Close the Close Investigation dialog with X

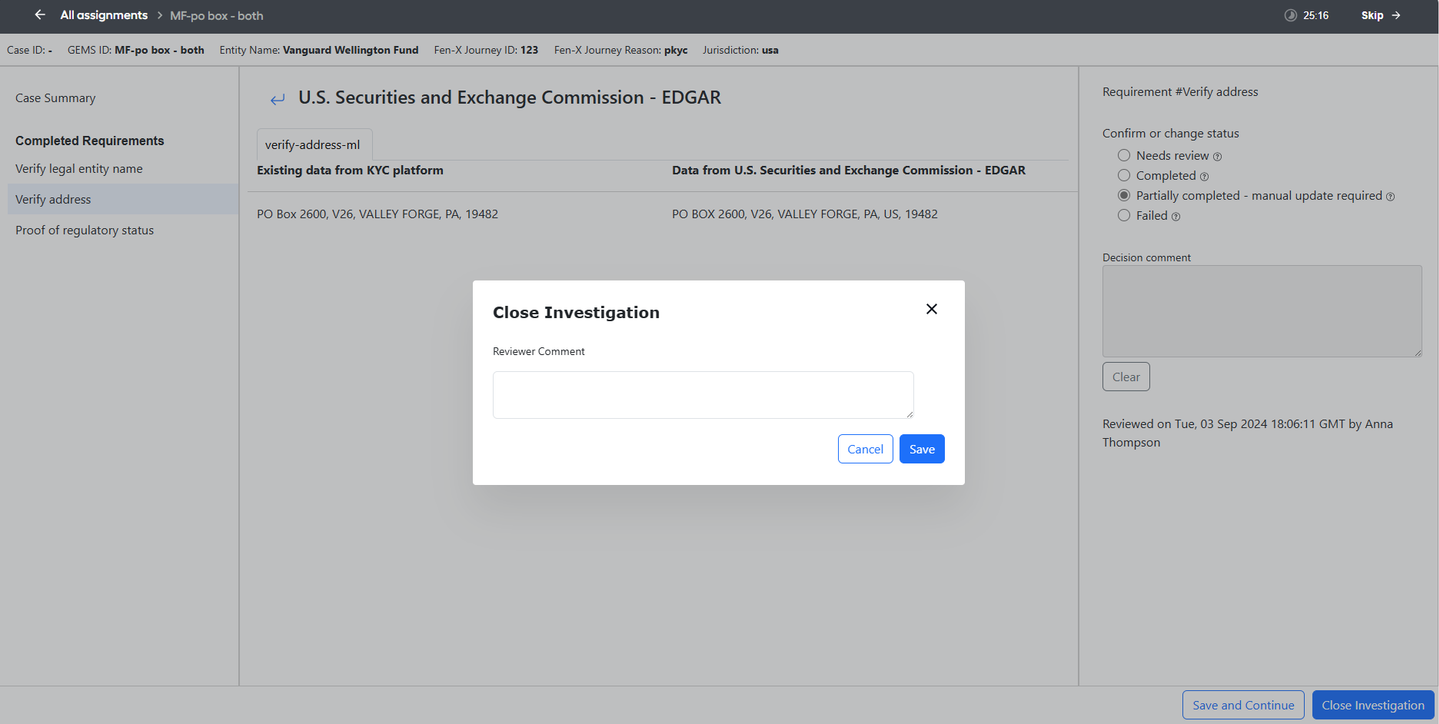931,309
